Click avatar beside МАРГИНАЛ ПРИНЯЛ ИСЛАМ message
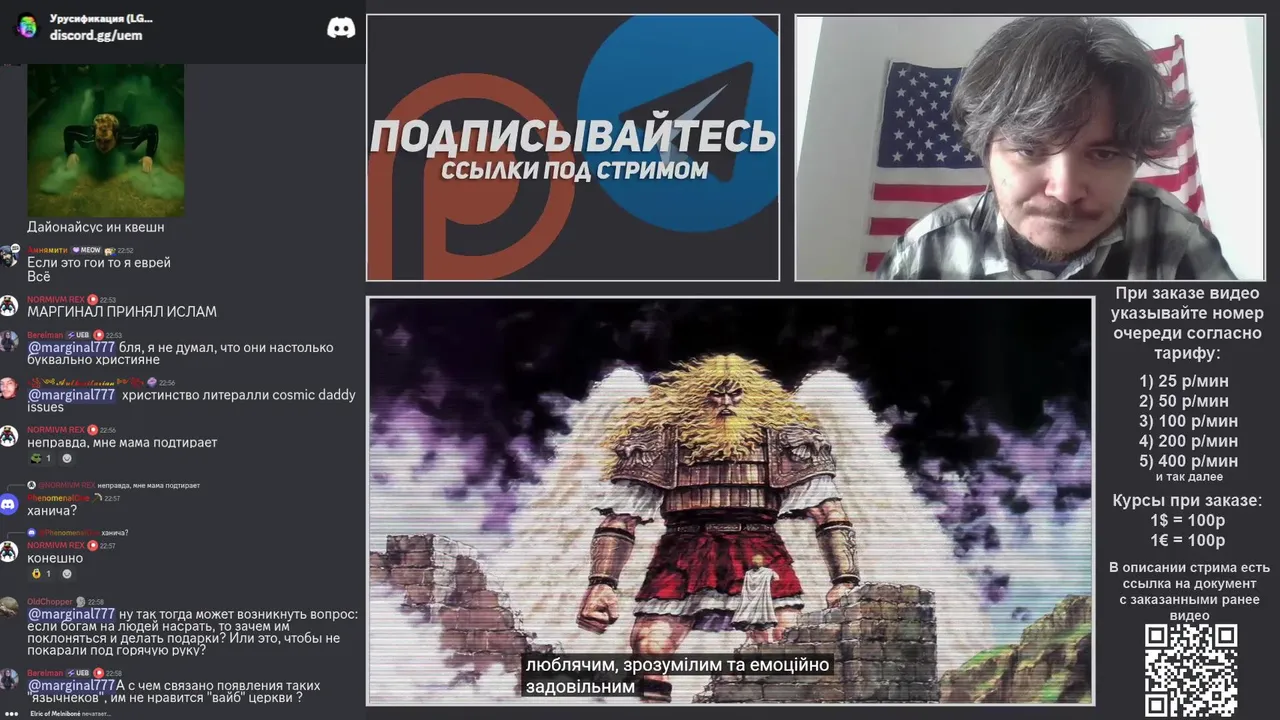The image size is (1280, 720). point(9,305)
